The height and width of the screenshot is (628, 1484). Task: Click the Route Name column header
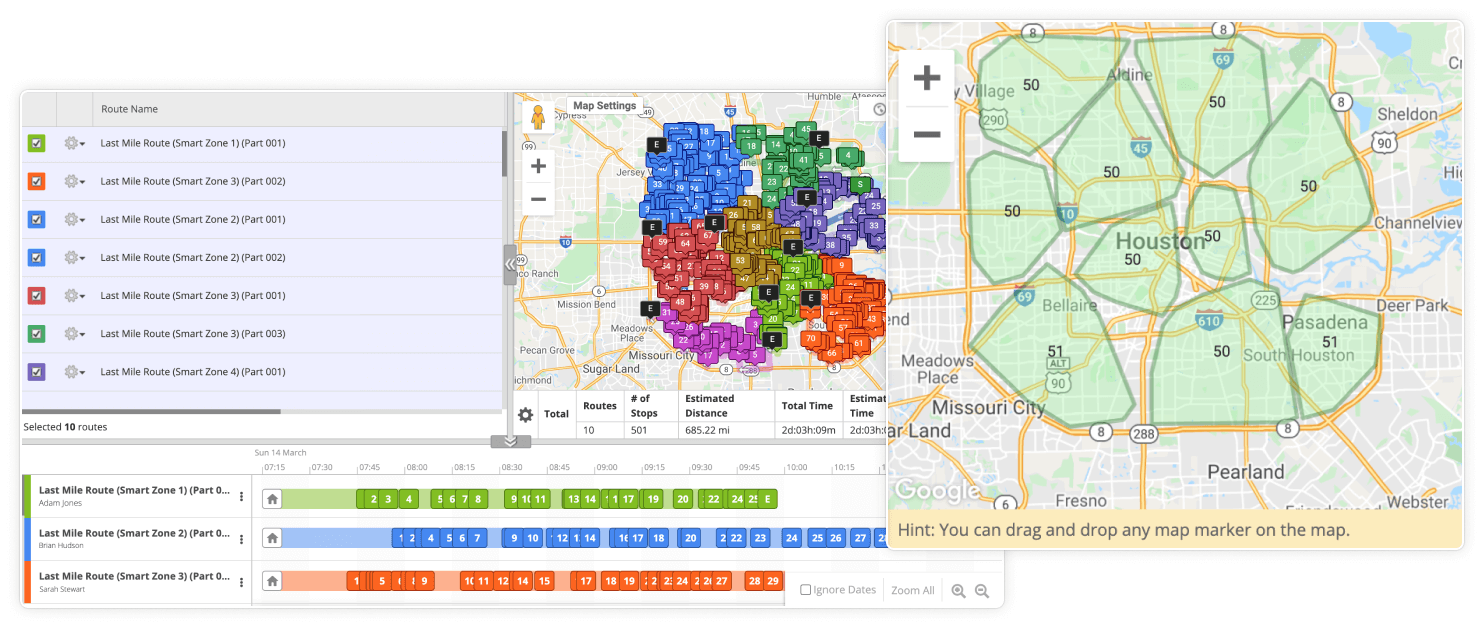click(130, 109)
